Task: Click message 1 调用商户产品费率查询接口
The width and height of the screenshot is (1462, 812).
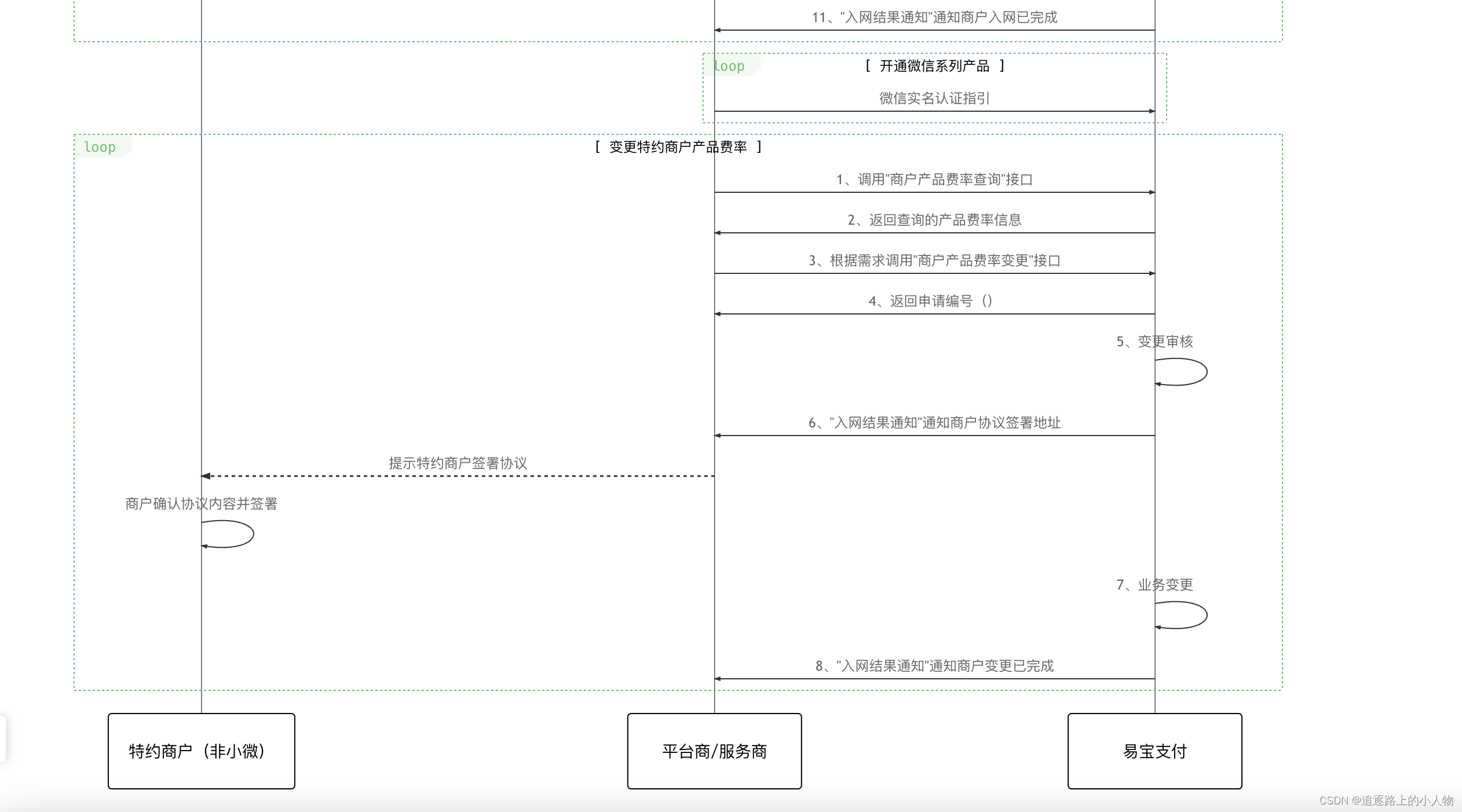Action: coord(934,180)
